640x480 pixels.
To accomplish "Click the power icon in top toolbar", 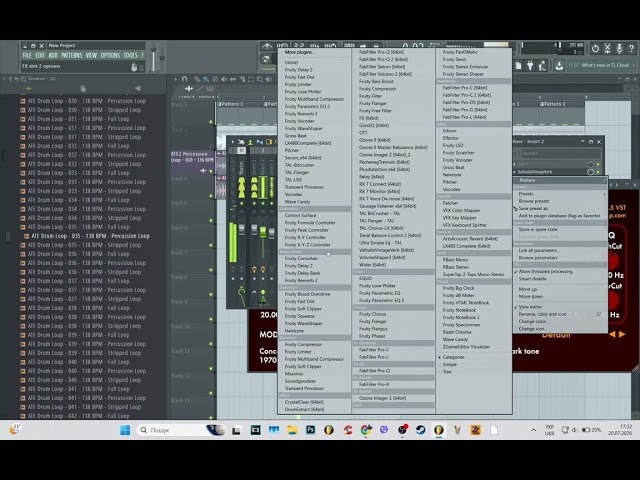I will tap(595, 49).
